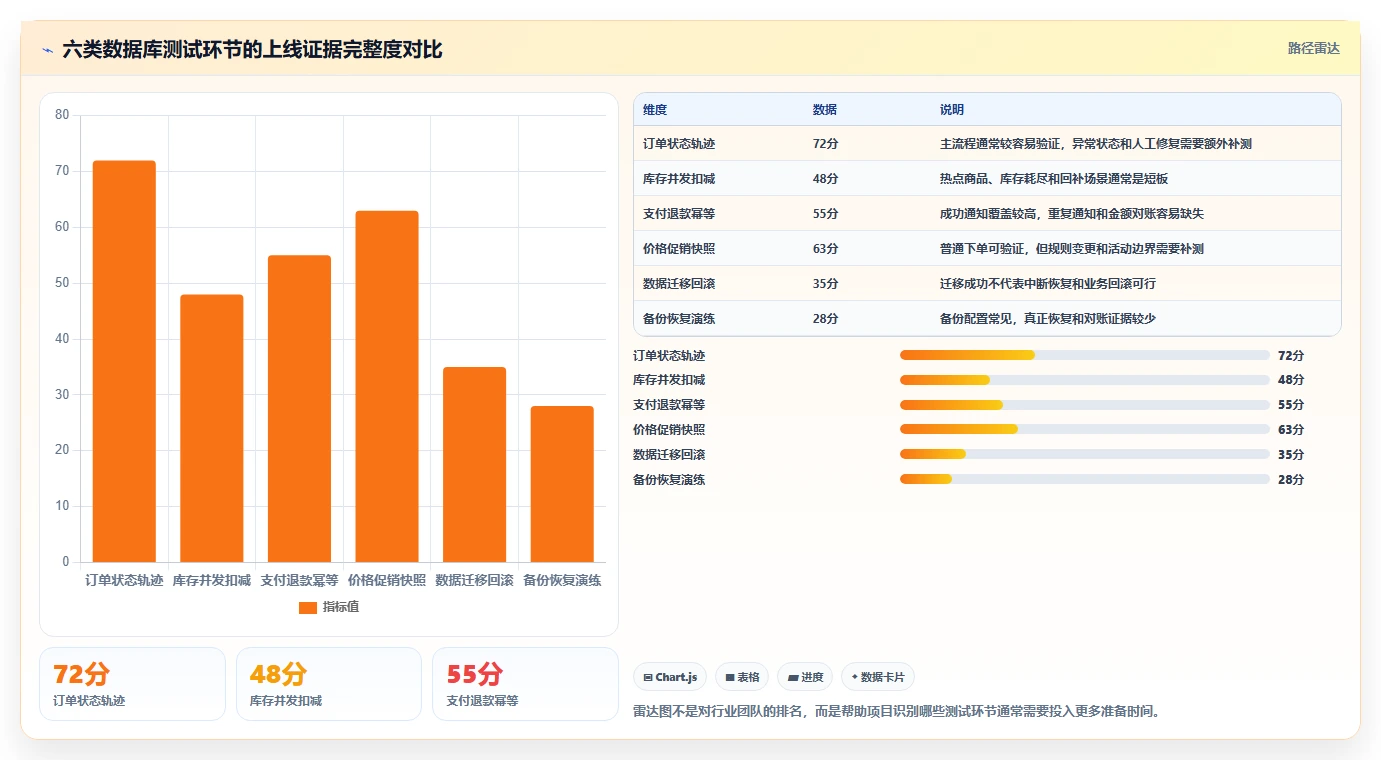Click the 价格促销快照 x-axis label
1381x760 pixels.
(387, 580)
